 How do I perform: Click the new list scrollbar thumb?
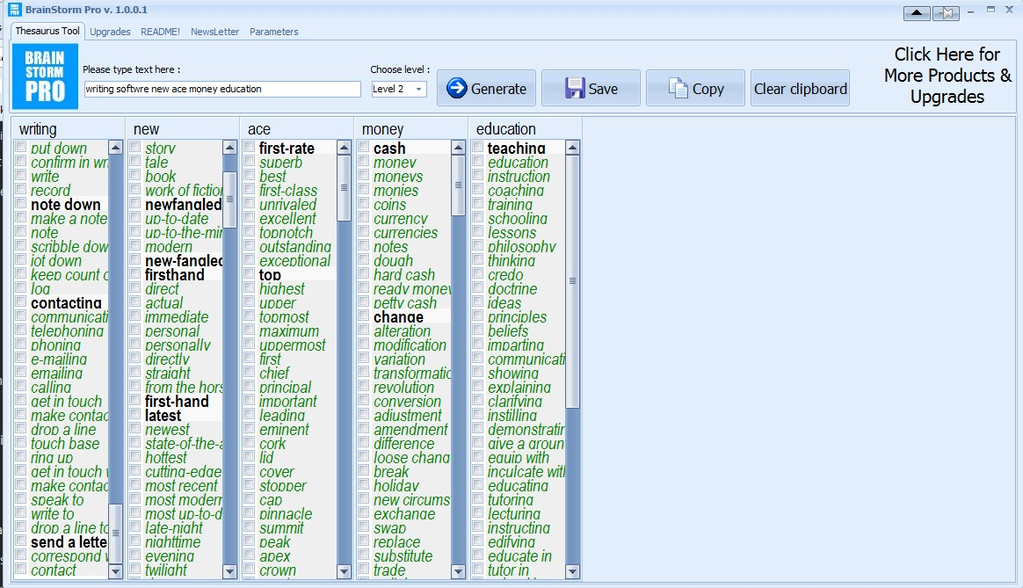(x=230, y=198)
